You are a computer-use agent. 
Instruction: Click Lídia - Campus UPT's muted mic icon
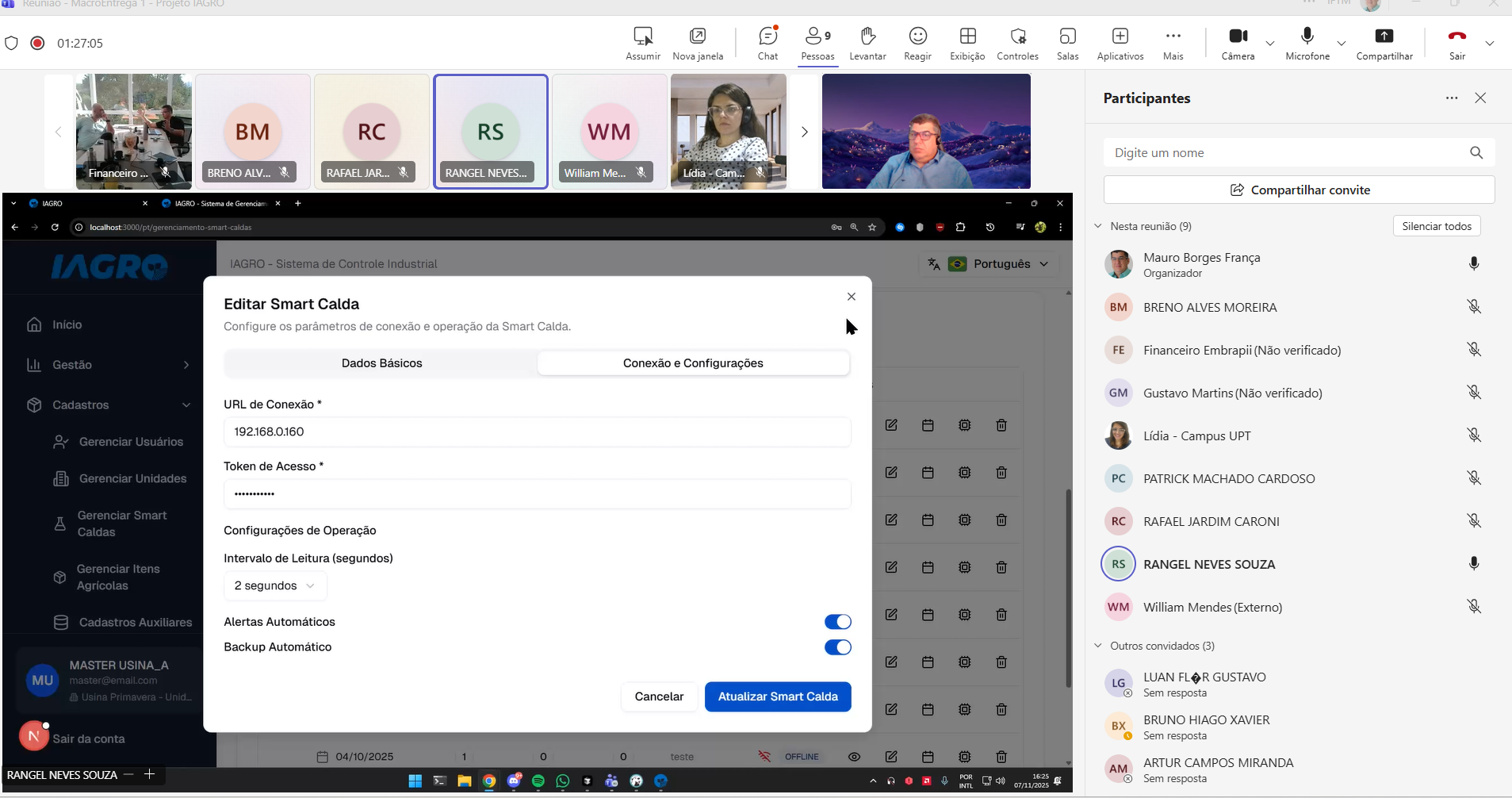[1474, 435]
